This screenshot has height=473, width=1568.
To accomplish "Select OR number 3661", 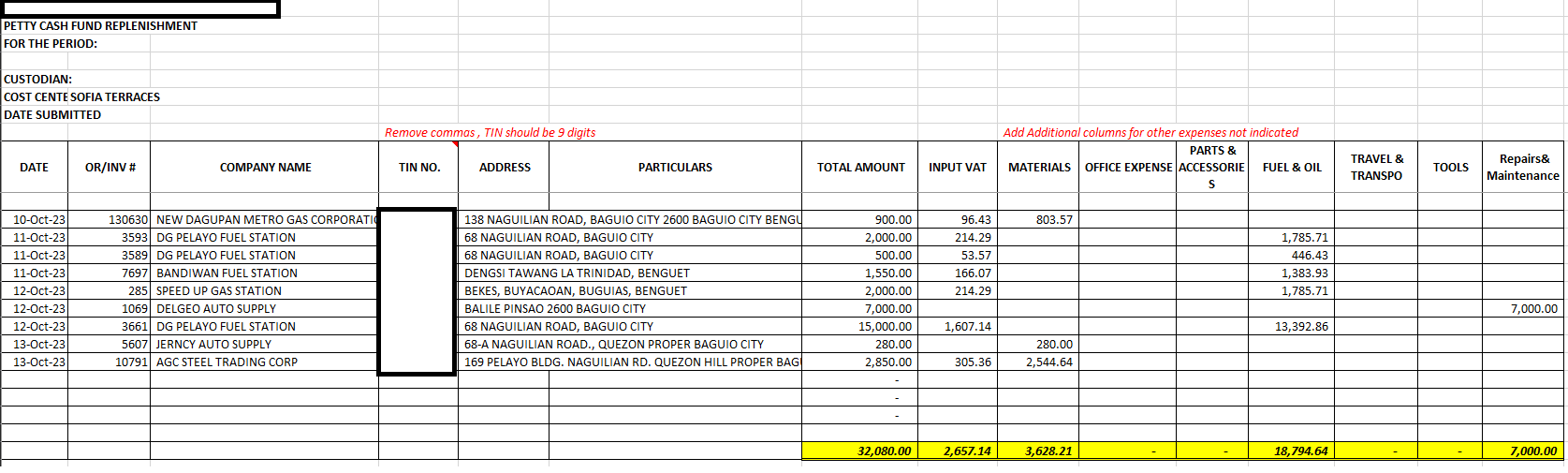I will [110, 327].
